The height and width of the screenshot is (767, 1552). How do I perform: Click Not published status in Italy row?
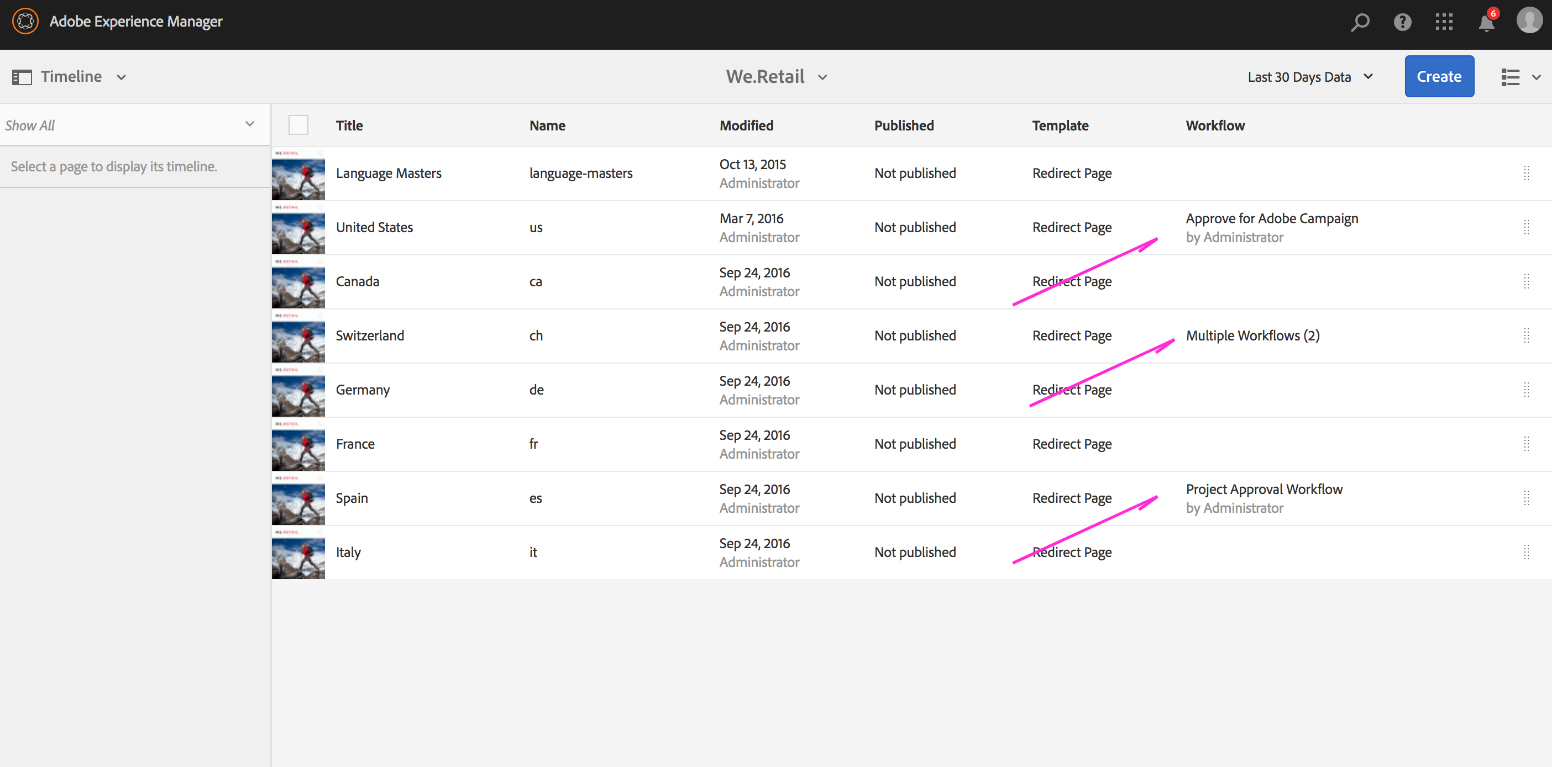(x=915, y=552)
